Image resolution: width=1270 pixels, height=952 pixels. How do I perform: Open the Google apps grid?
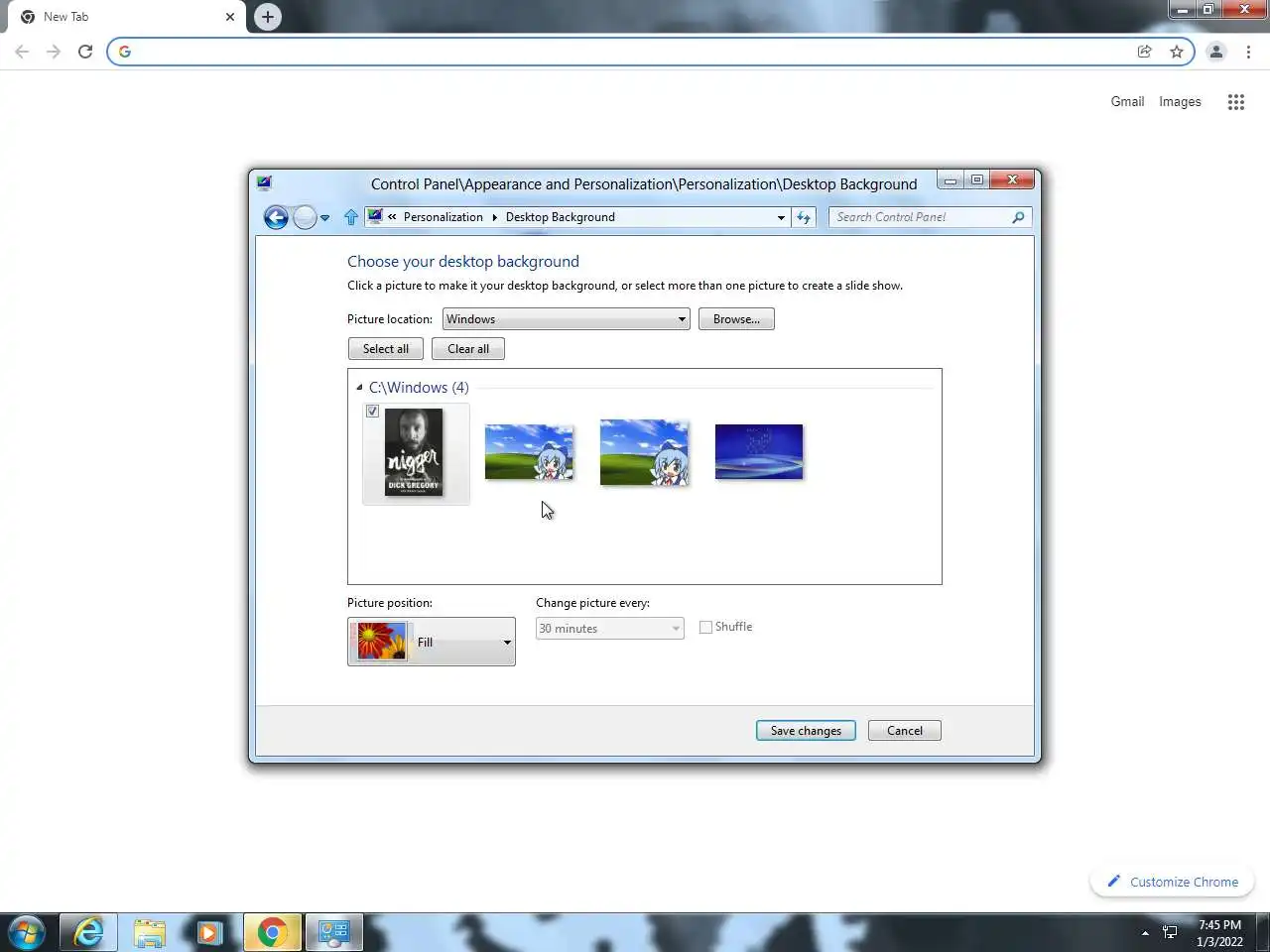1235,101
